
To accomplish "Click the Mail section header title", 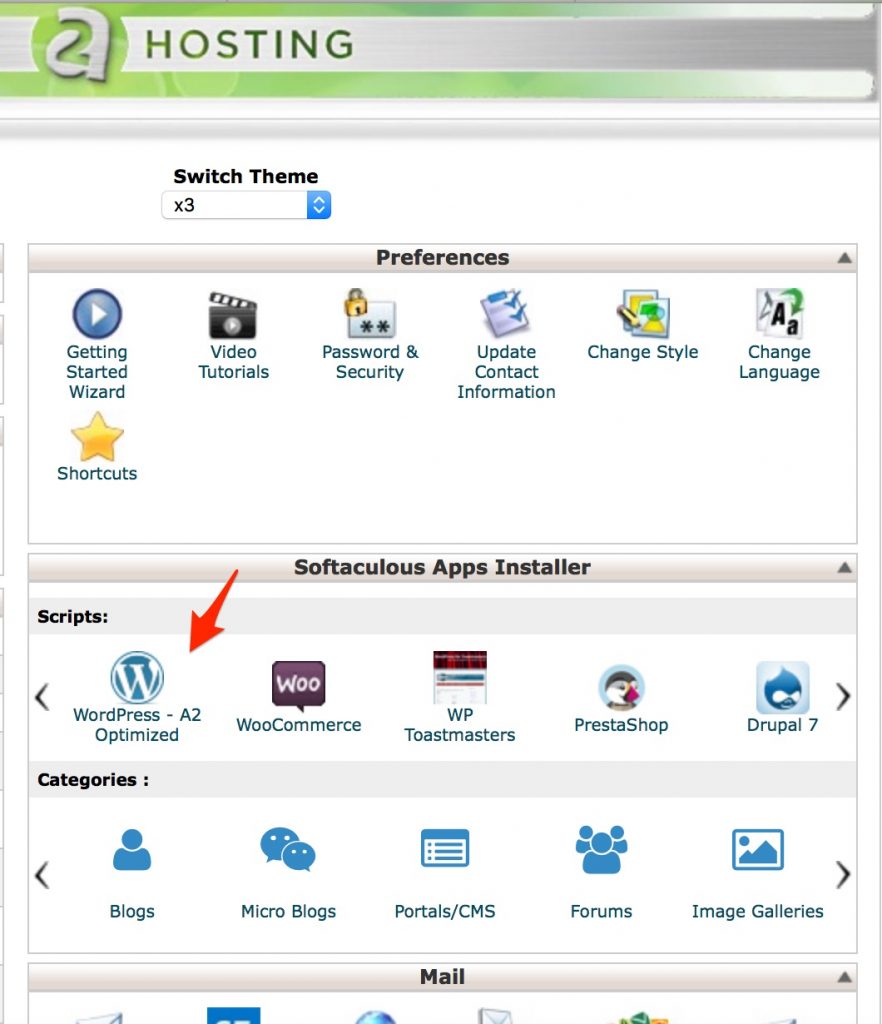I will pyautogui.click(x=443, y=977).
